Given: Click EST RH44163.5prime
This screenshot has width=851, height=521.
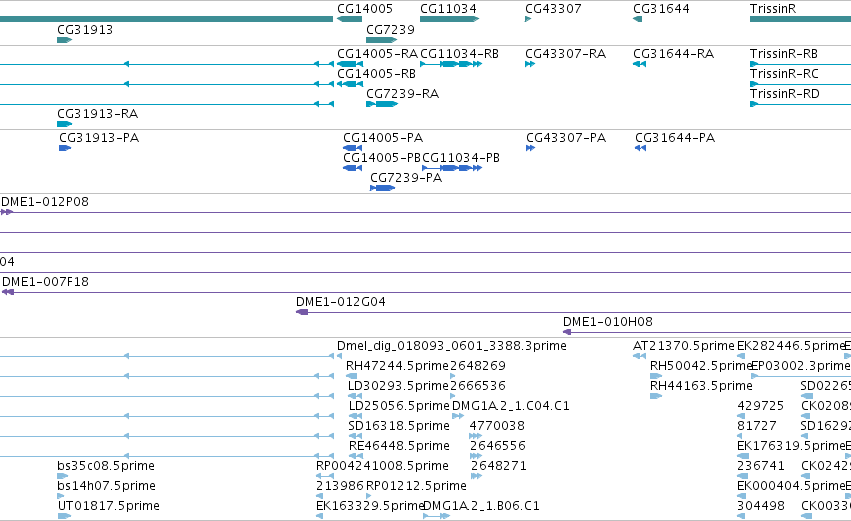Looking at the screenshot, I should pos(701,386).
